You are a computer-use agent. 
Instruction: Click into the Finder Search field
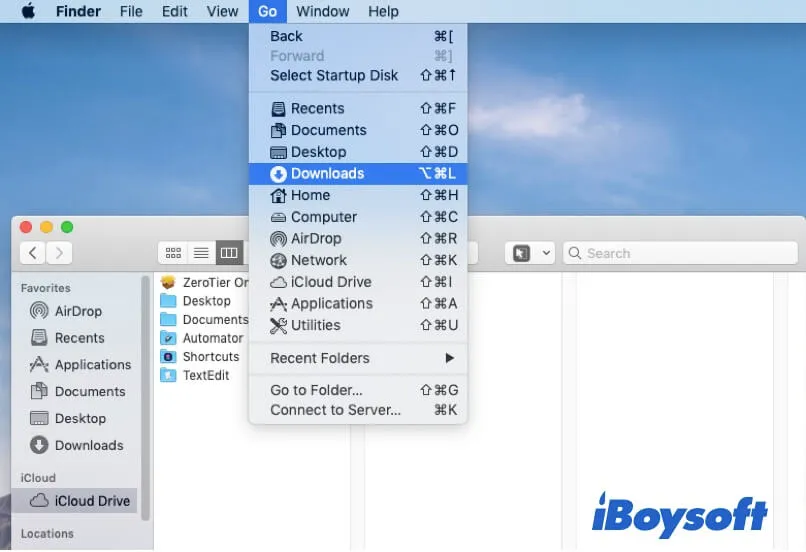point(680,253)
